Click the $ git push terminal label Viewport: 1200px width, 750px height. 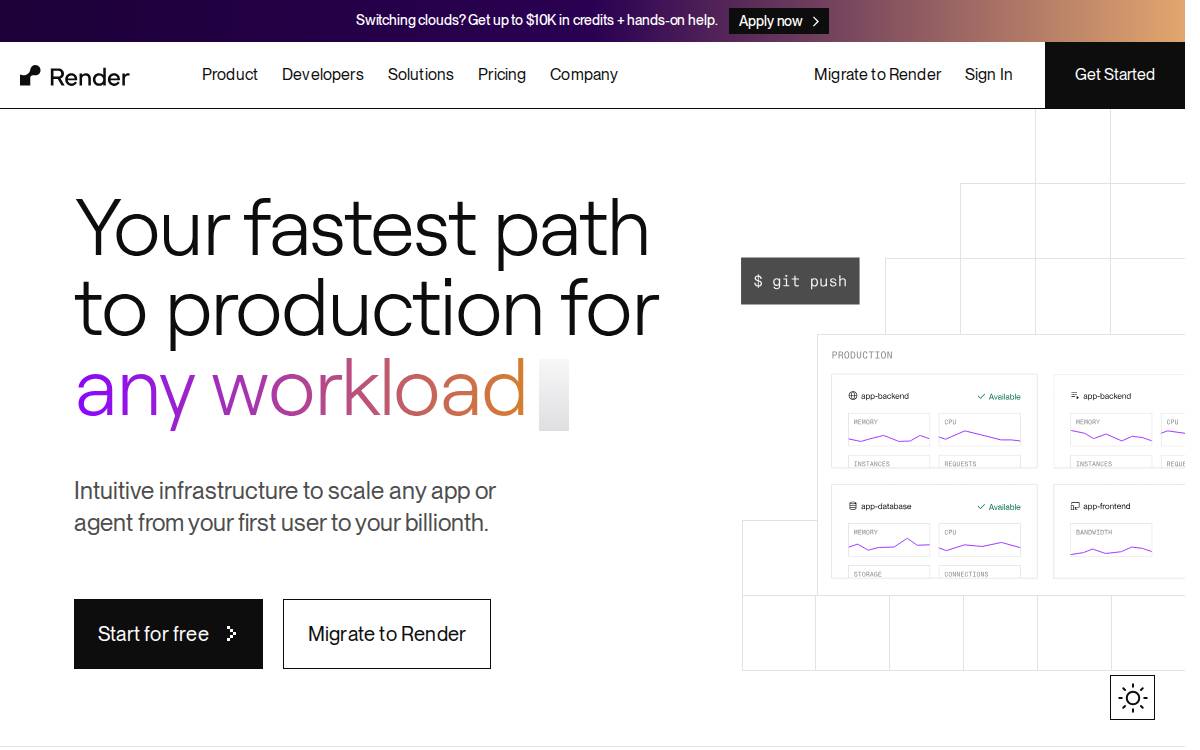tap(800, 281)
